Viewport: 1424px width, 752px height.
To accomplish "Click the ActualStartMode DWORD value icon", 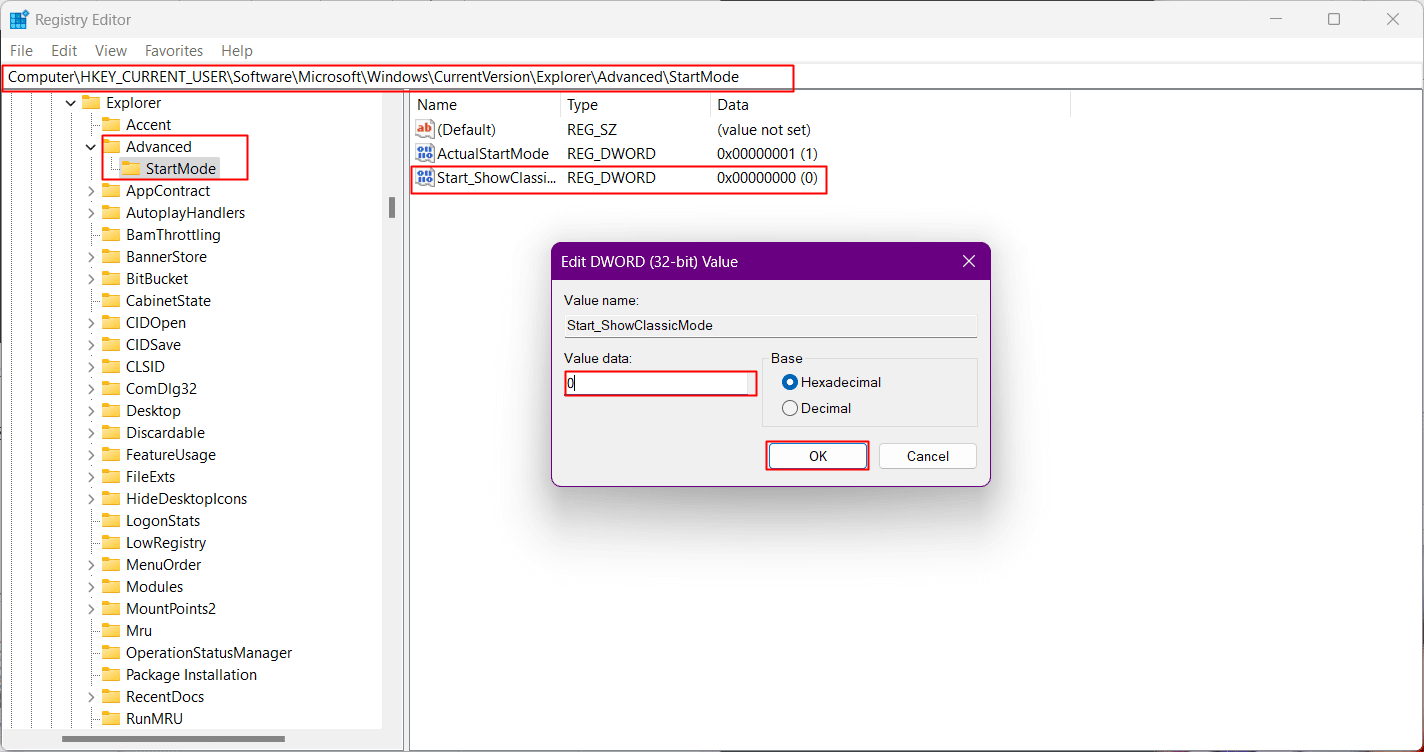I will point(425,154).
